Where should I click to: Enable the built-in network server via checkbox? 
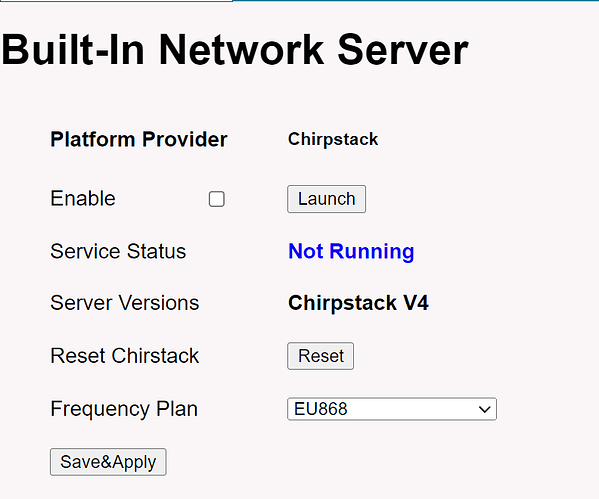coord(217,199)
